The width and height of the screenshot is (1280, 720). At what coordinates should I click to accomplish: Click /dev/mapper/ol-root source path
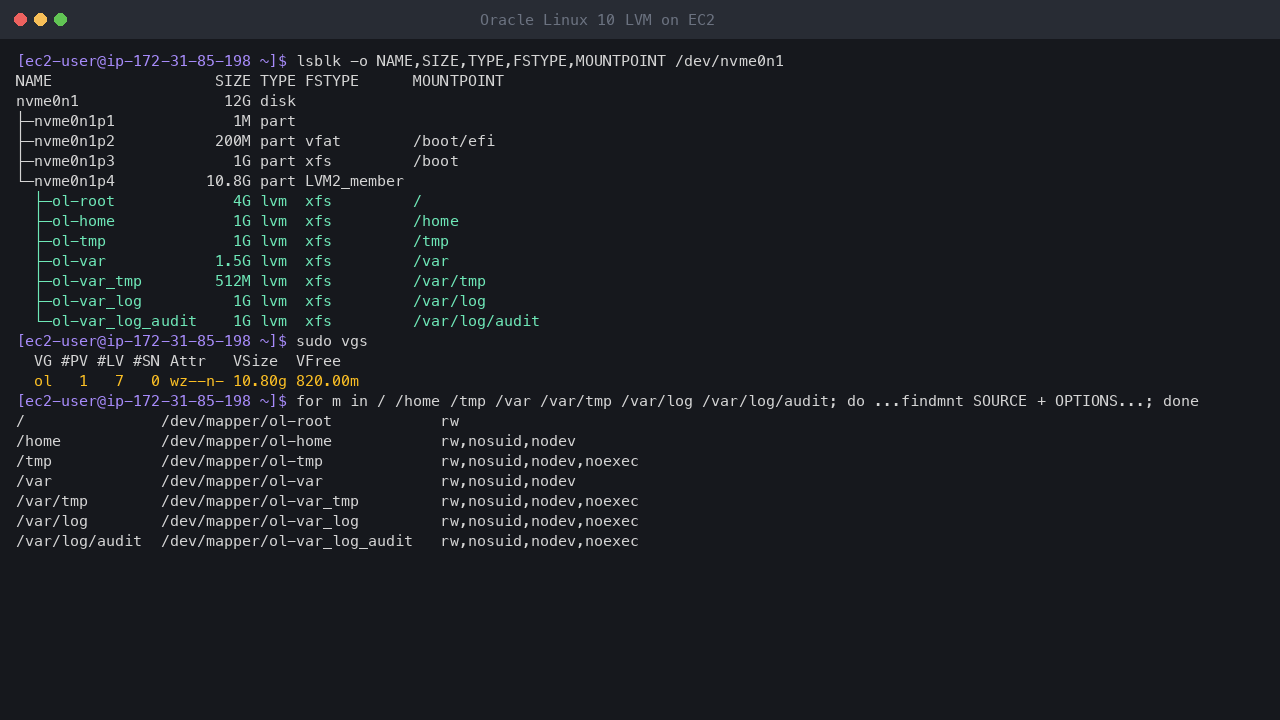tap(246, 421)
